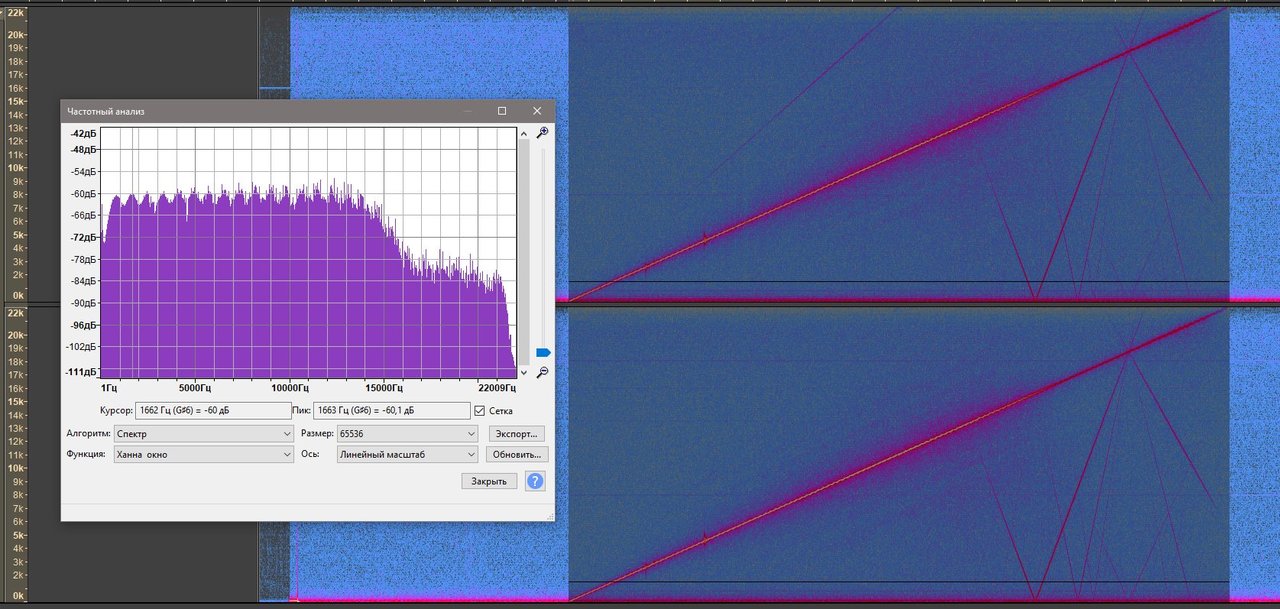Click the zoom-out magnifier icon below the slider
Viewport: 1280px width, 609px height.
(x=543, y=372)
